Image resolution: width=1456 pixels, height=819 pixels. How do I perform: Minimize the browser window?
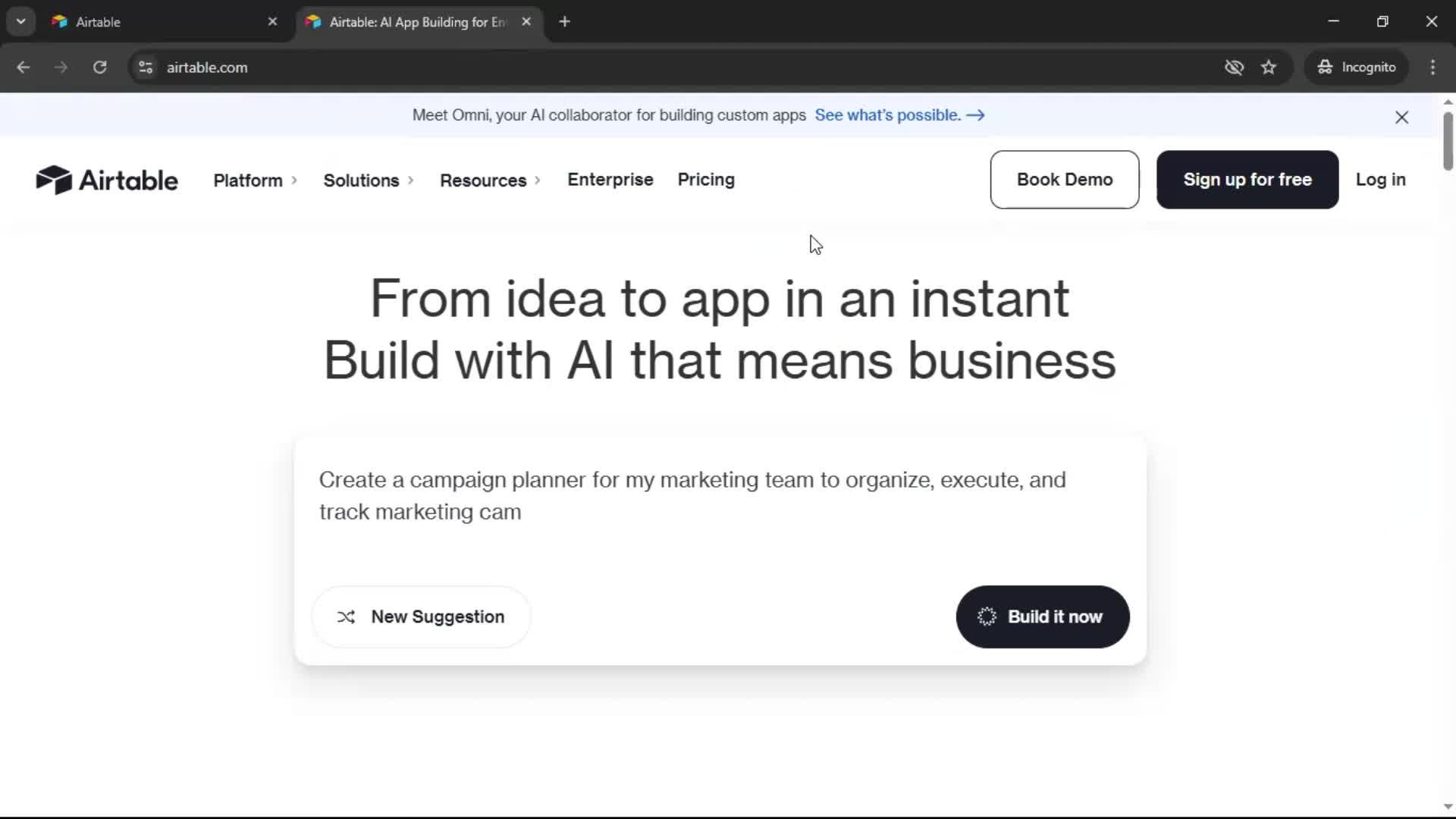pyautogui.click(x=1334, y=22)
